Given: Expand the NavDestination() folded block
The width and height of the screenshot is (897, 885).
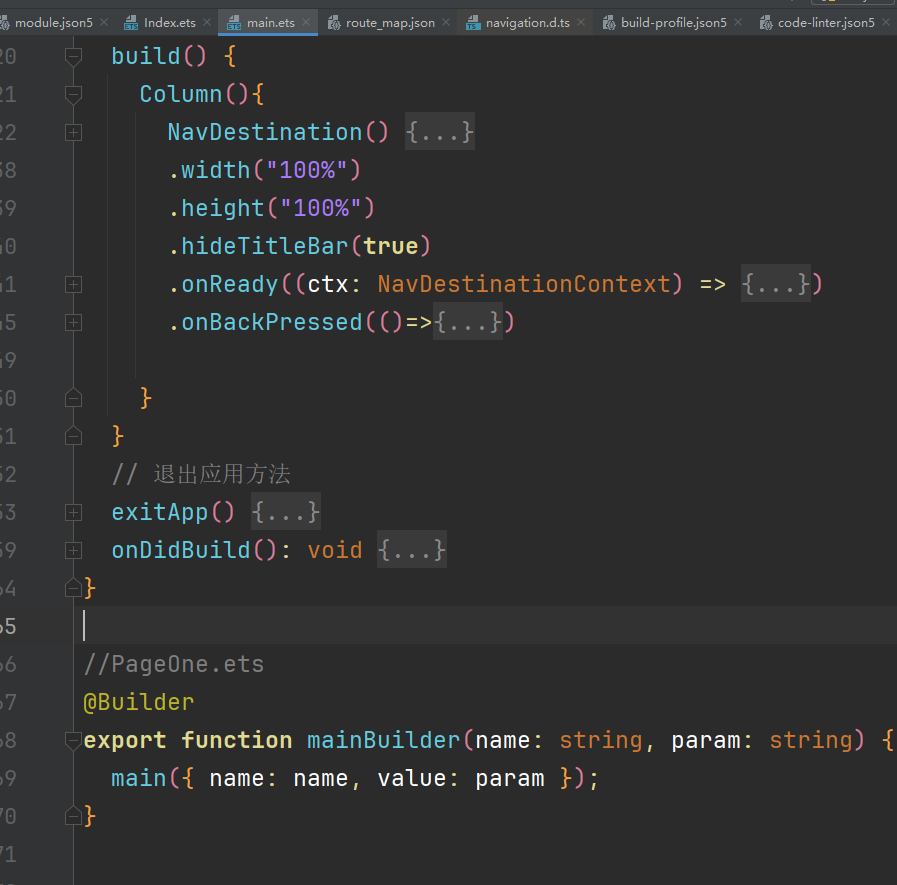Looking at the screenshot, I should pos(73,132).
